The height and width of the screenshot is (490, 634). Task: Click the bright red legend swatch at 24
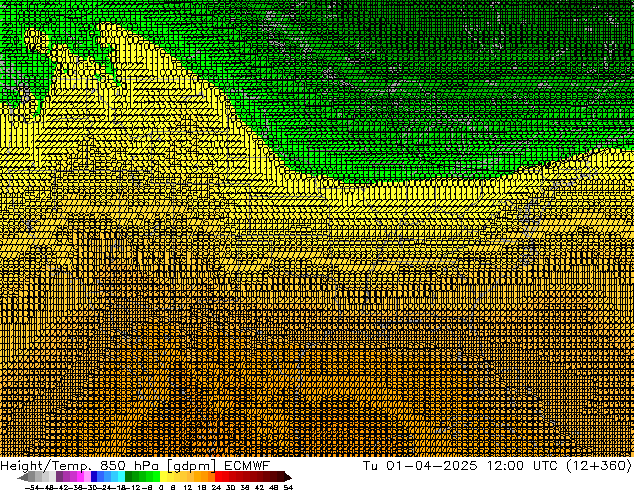click(x=218, y=476)
